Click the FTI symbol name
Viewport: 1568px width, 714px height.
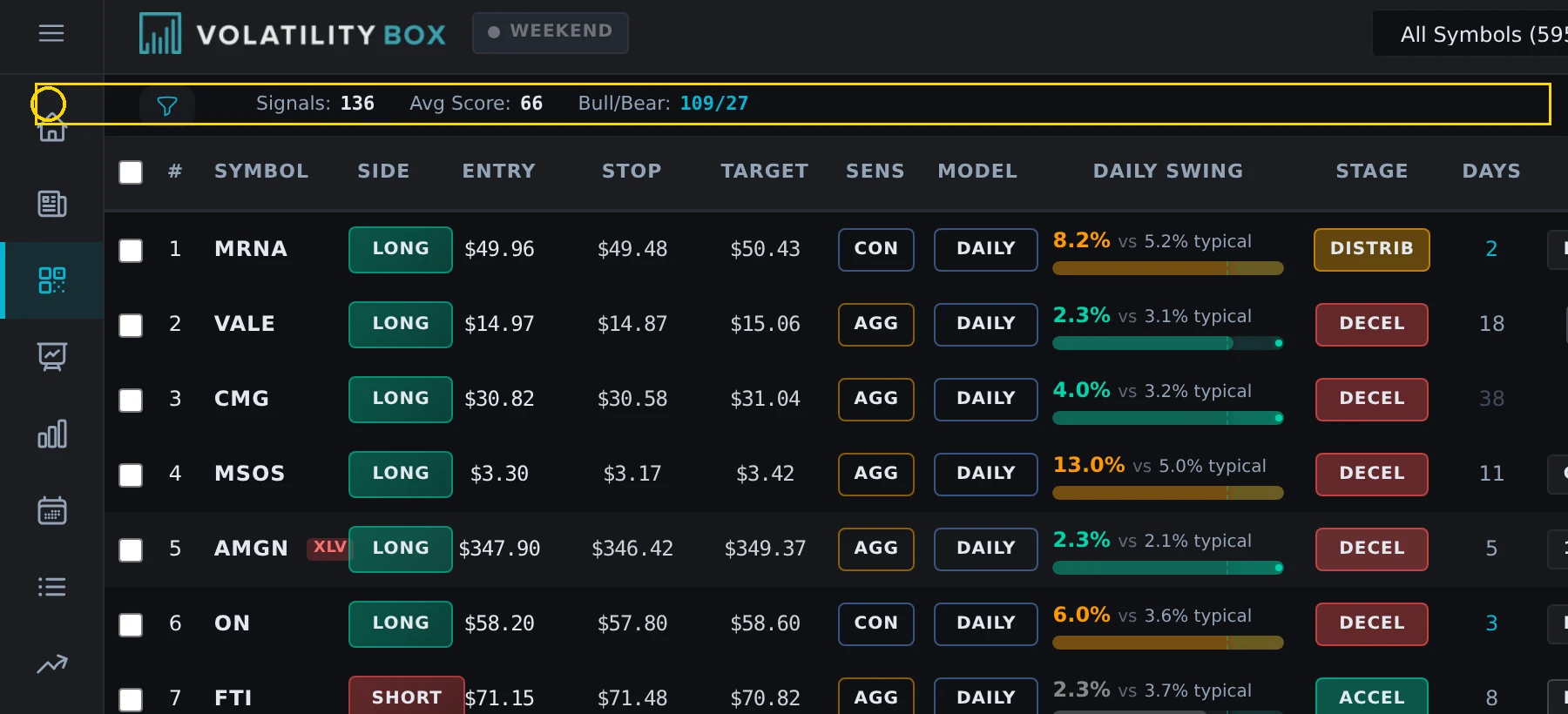click(x=233, y=698)
